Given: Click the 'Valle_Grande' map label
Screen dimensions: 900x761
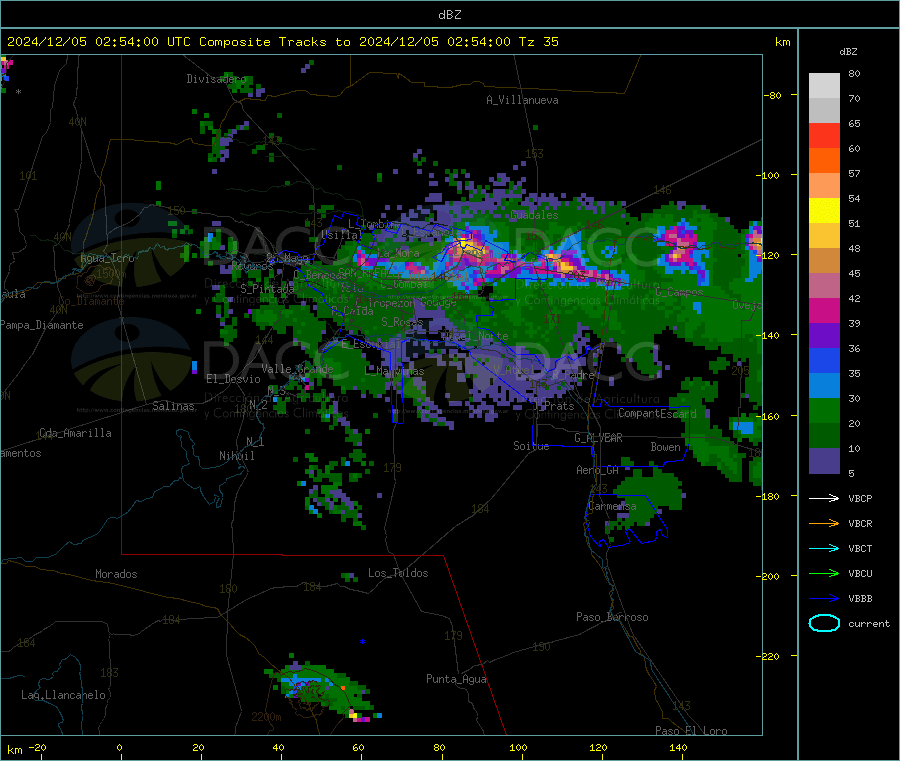Looking at the screenshot, I should click(x=297, y=369).
